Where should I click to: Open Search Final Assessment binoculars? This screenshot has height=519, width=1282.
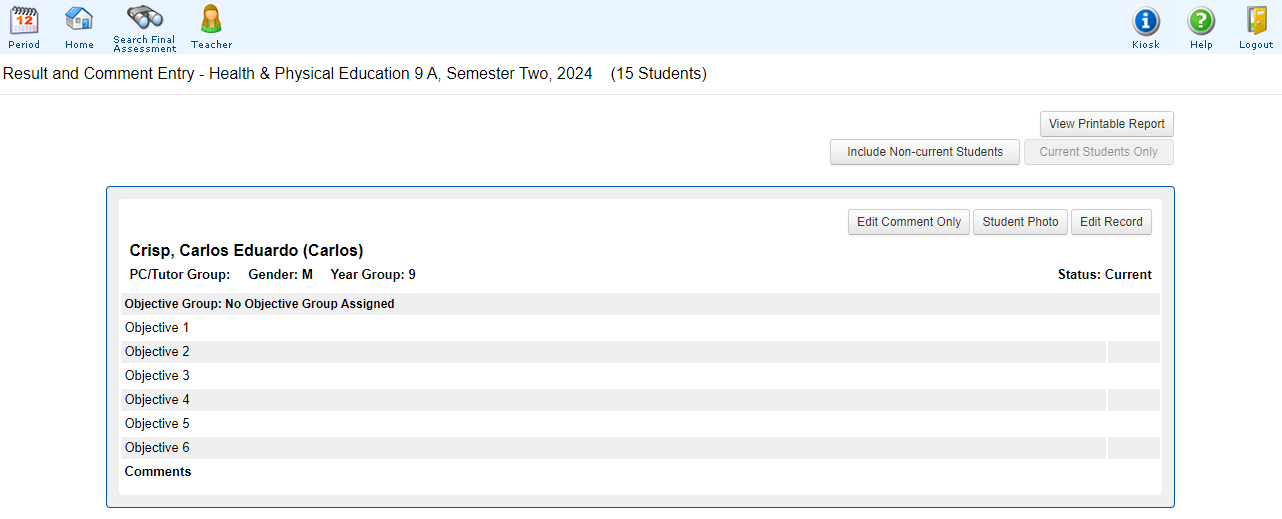[x=145, y=18]
